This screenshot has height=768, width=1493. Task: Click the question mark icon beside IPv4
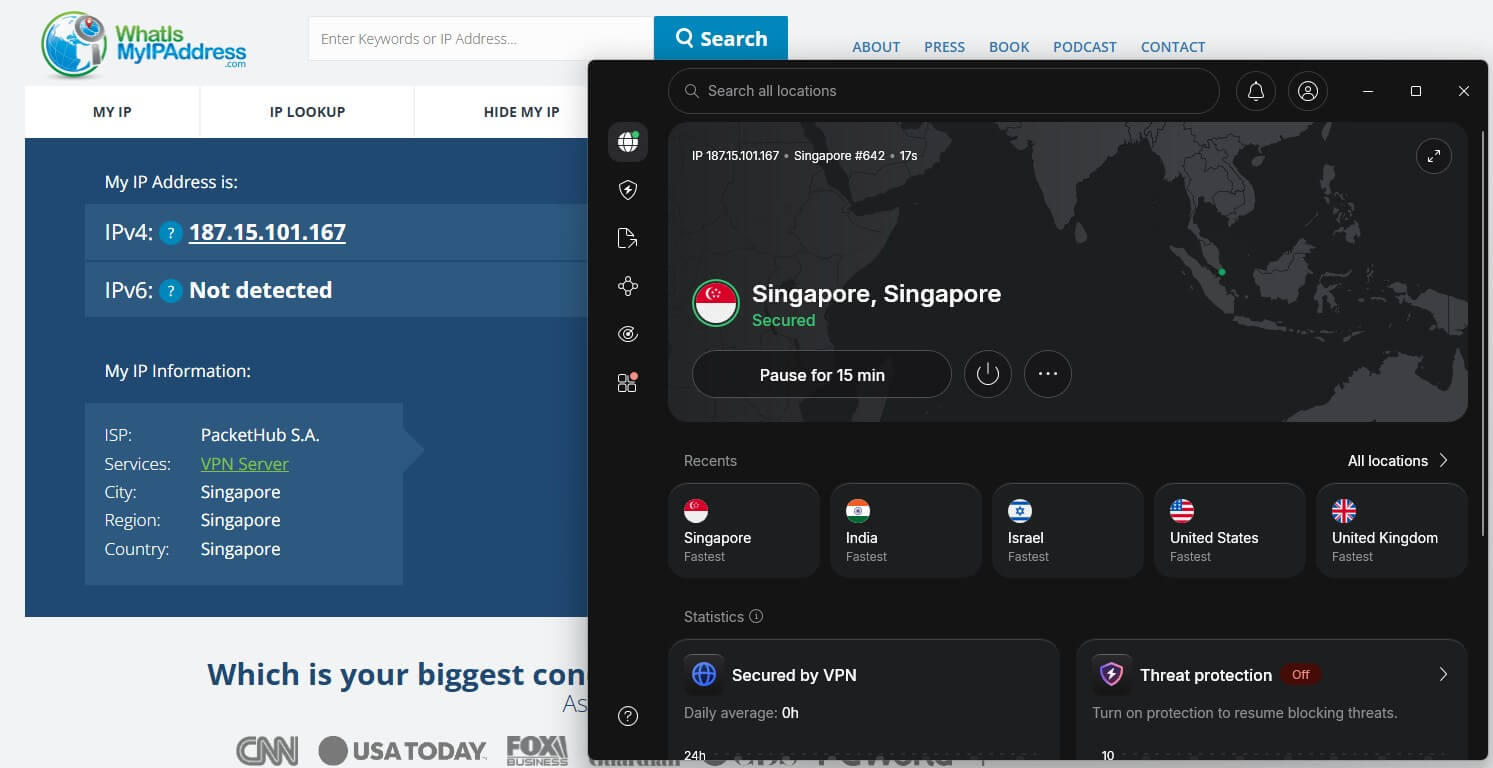coord(171,233)
